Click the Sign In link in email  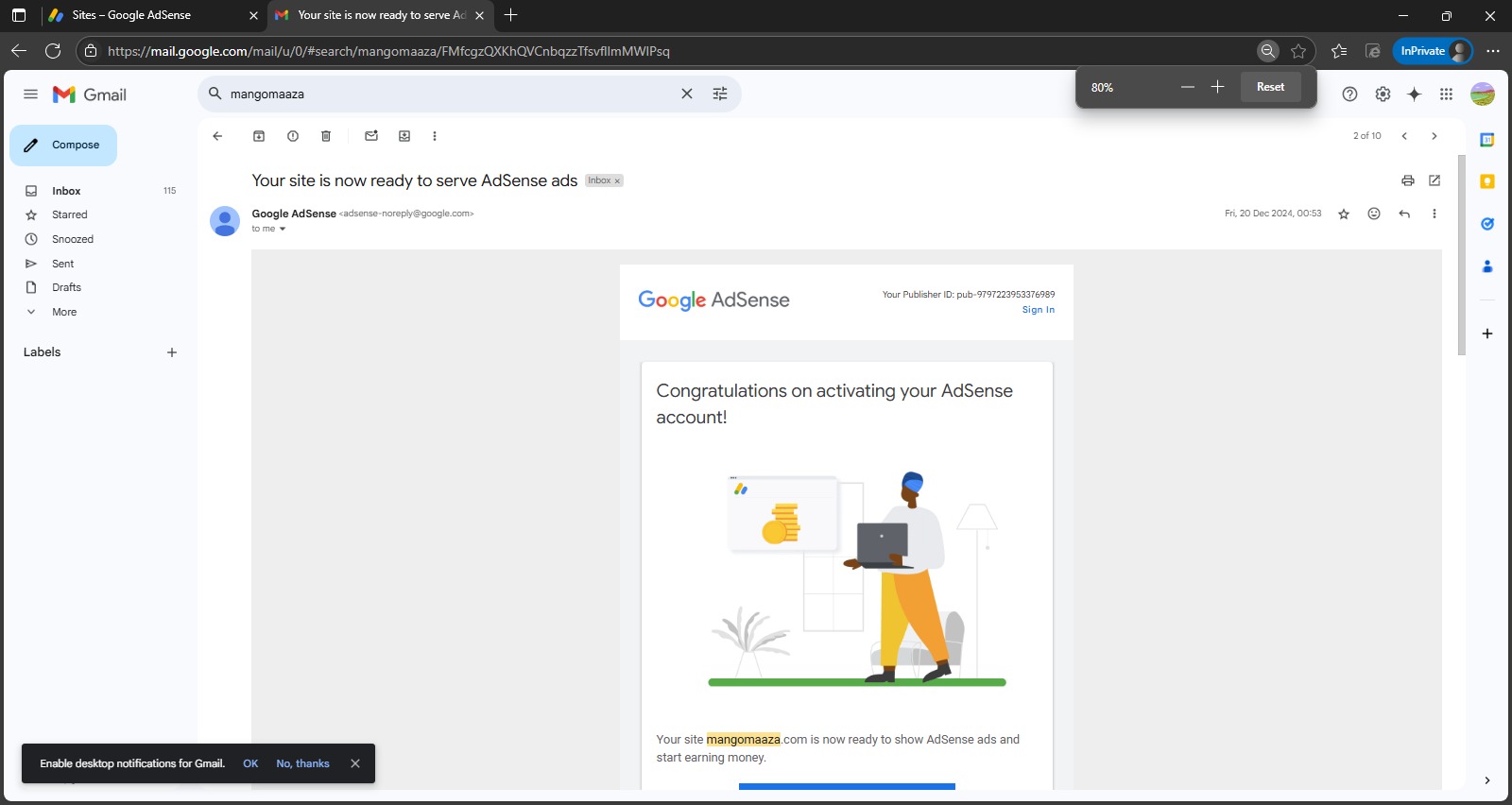click(x=1039, y=310)
